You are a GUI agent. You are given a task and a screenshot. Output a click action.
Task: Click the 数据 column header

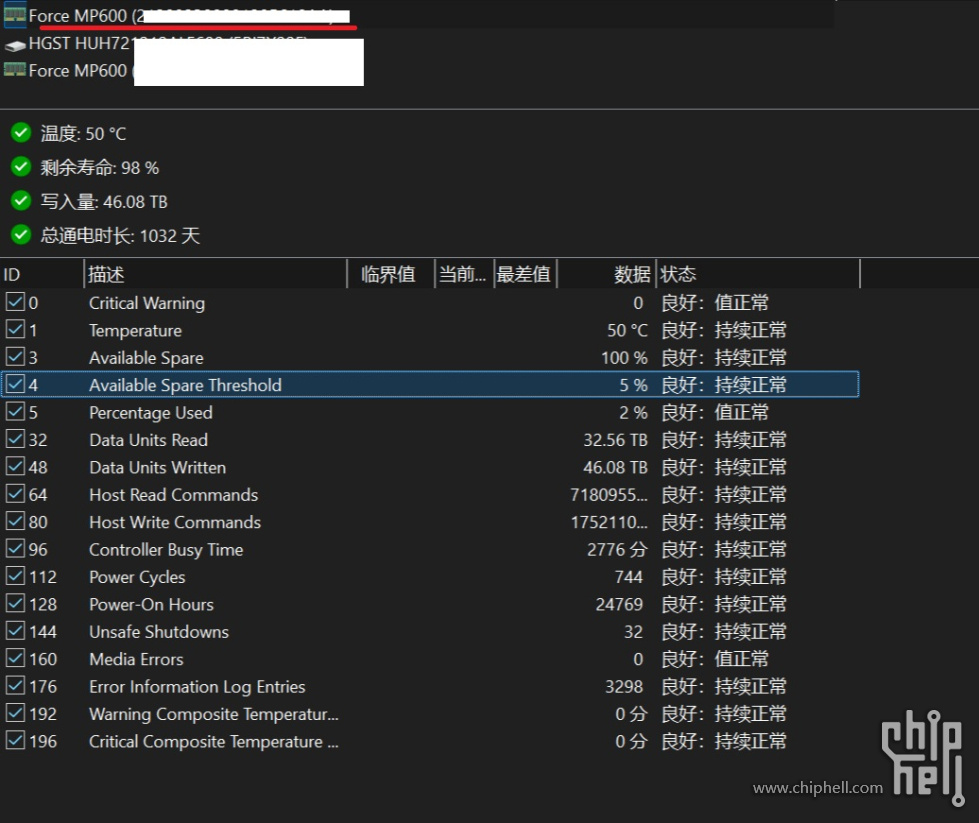[606, 274]
